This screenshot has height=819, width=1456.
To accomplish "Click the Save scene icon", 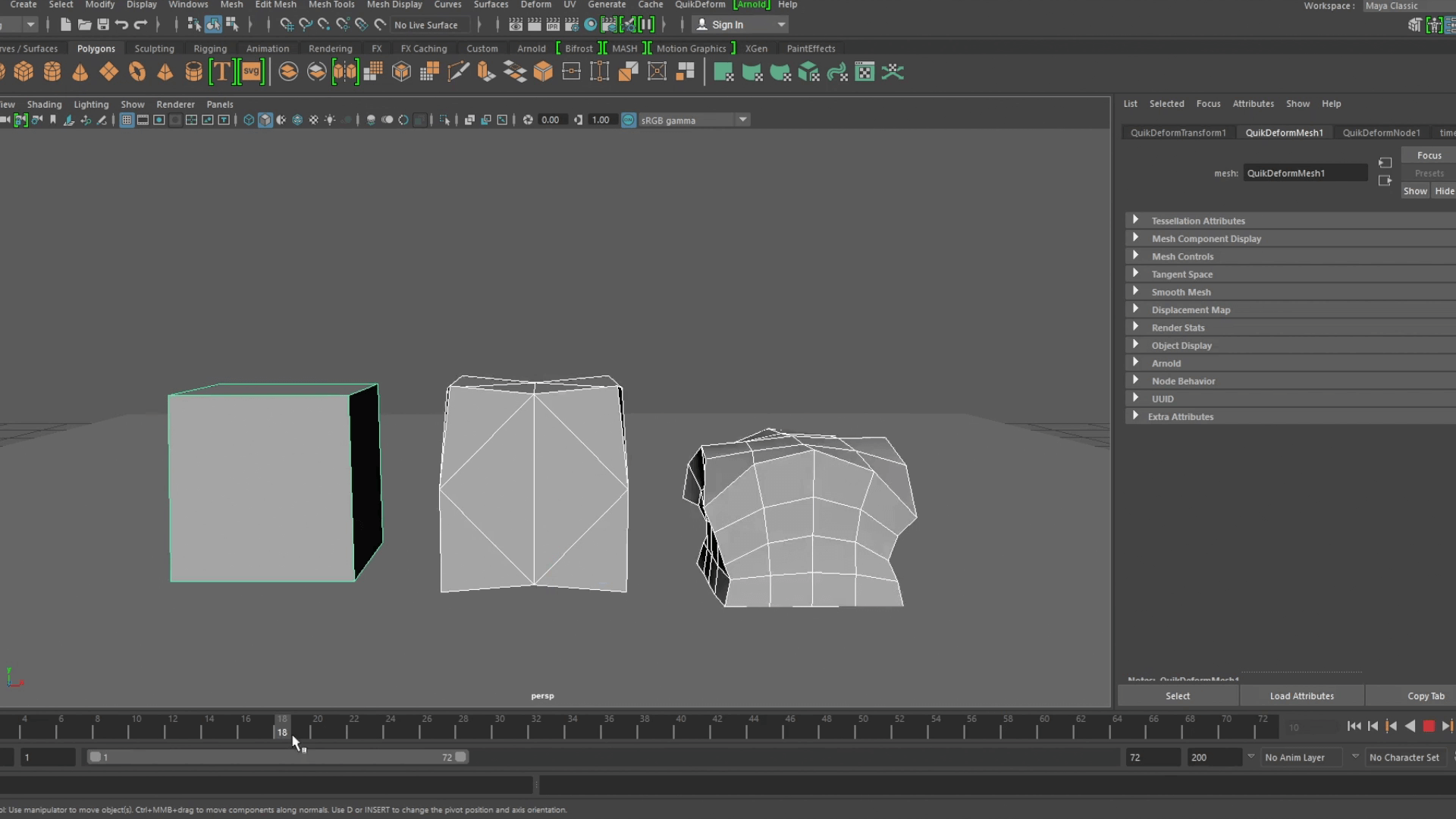I will coord(103,25).
